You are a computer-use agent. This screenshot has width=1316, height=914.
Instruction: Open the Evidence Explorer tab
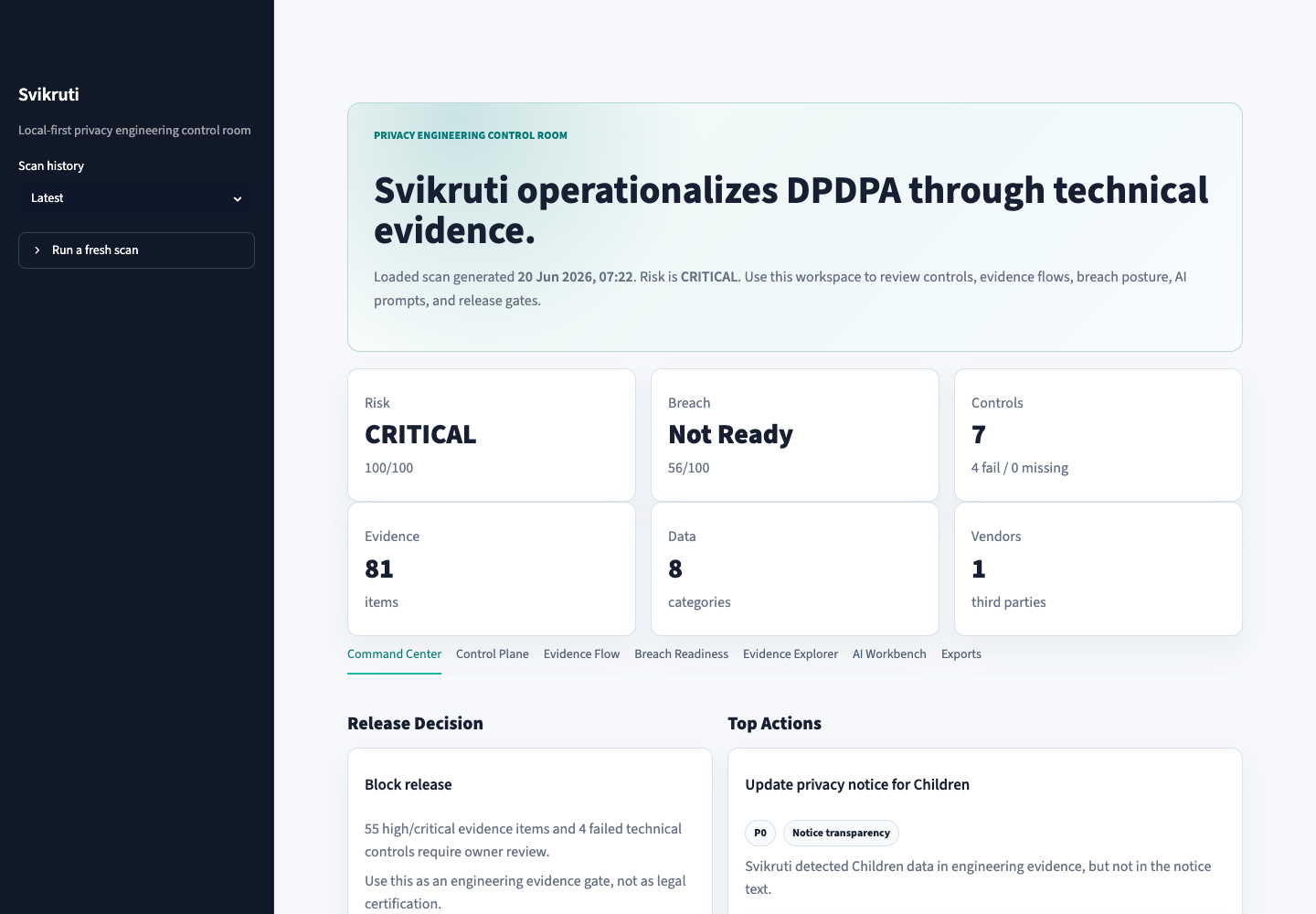[791, 654]
